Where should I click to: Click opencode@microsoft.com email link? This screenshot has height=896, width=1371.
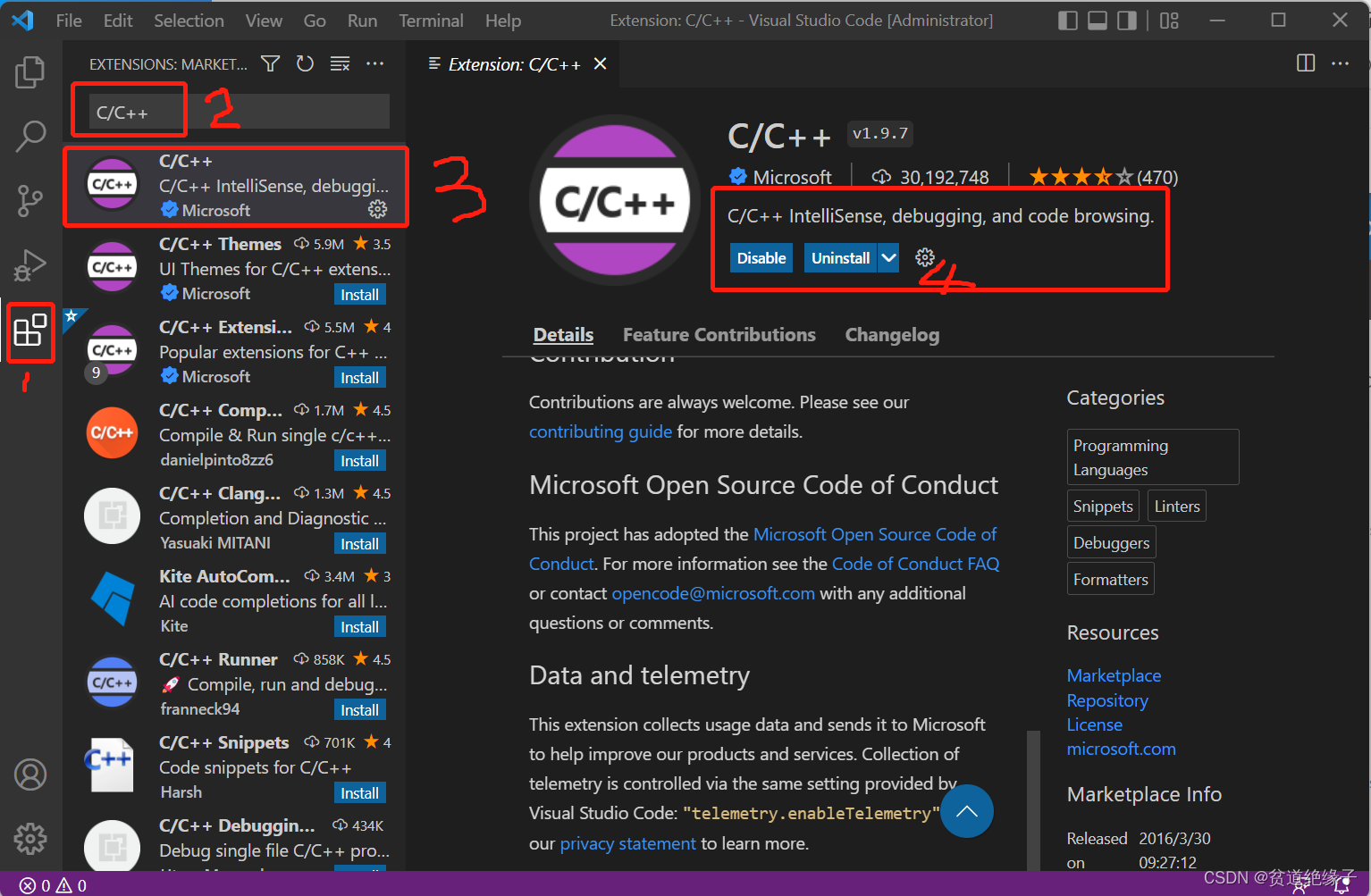pyautogui.click(x=713, y=593)
